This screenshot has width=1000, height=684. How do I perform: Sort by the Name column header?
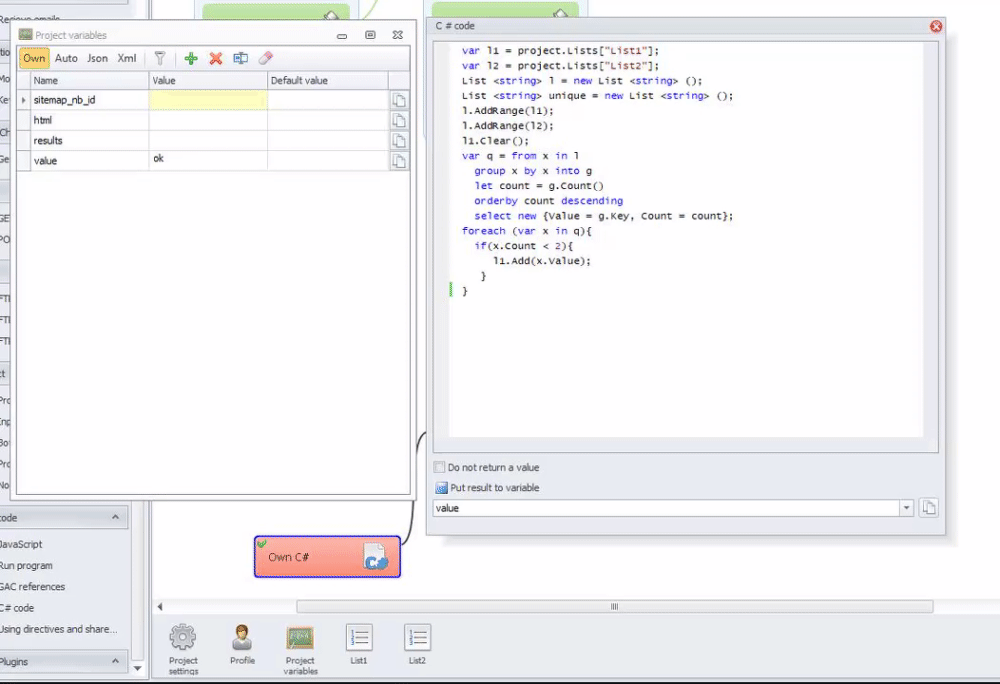(x=89, y=80)
